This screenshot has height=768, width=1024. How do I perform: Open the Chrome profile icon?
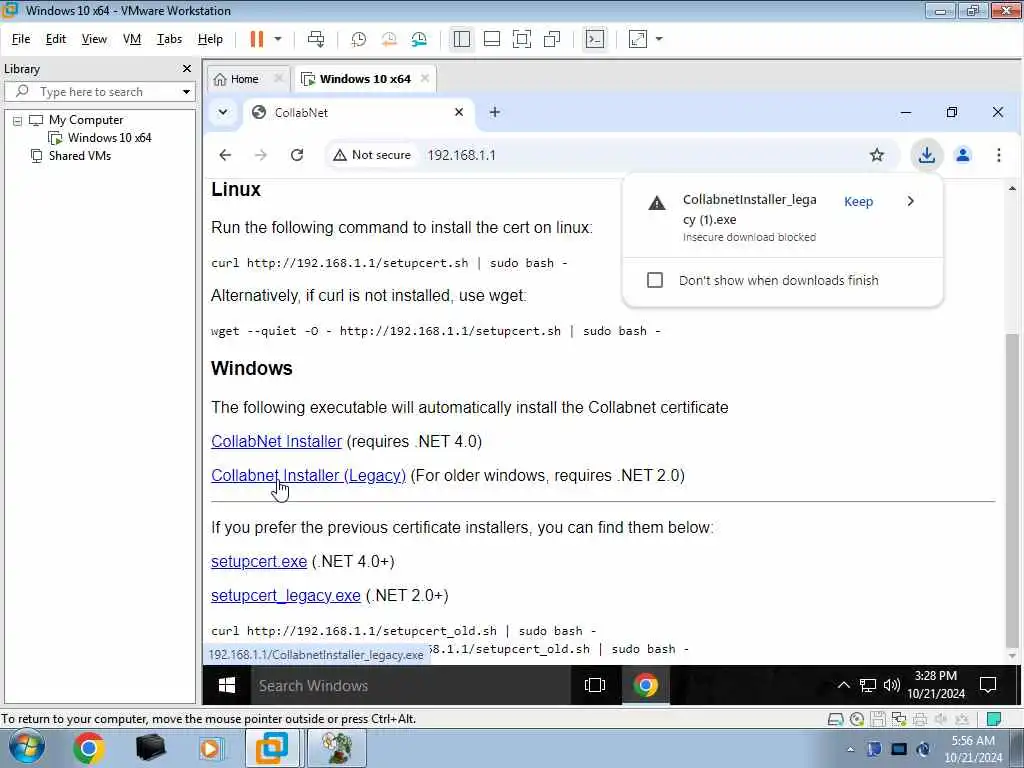[x=963, y=155]
